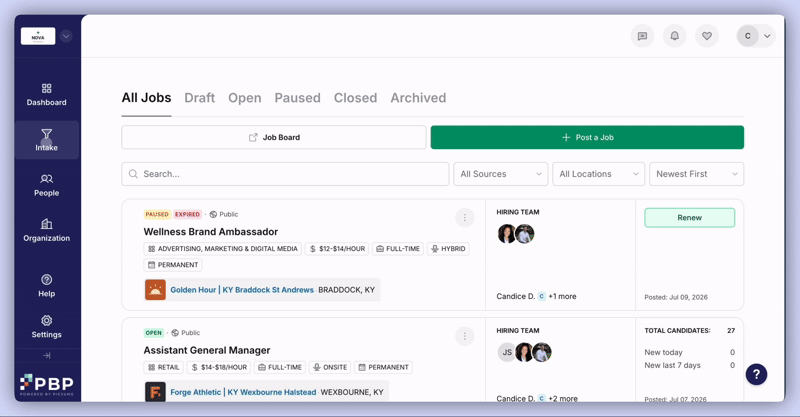Click the HYBRID work mode tag

[x=448, y=249]
